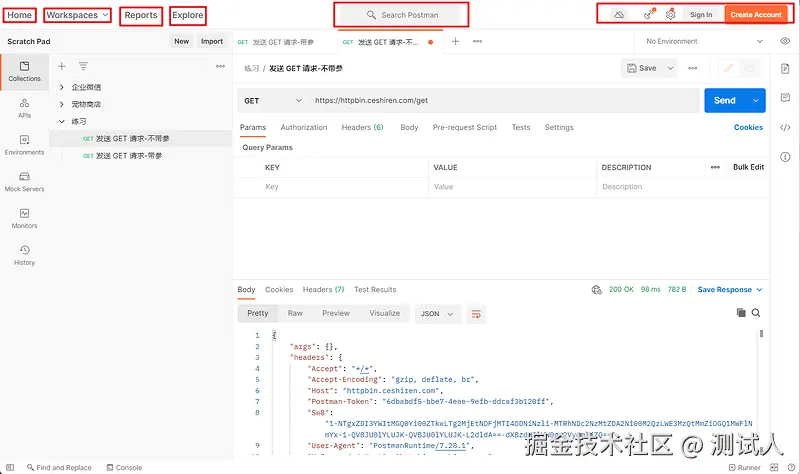The image size is (800, 474).
Task: Click the blue Send button
Action: click(x=725, y=101)
